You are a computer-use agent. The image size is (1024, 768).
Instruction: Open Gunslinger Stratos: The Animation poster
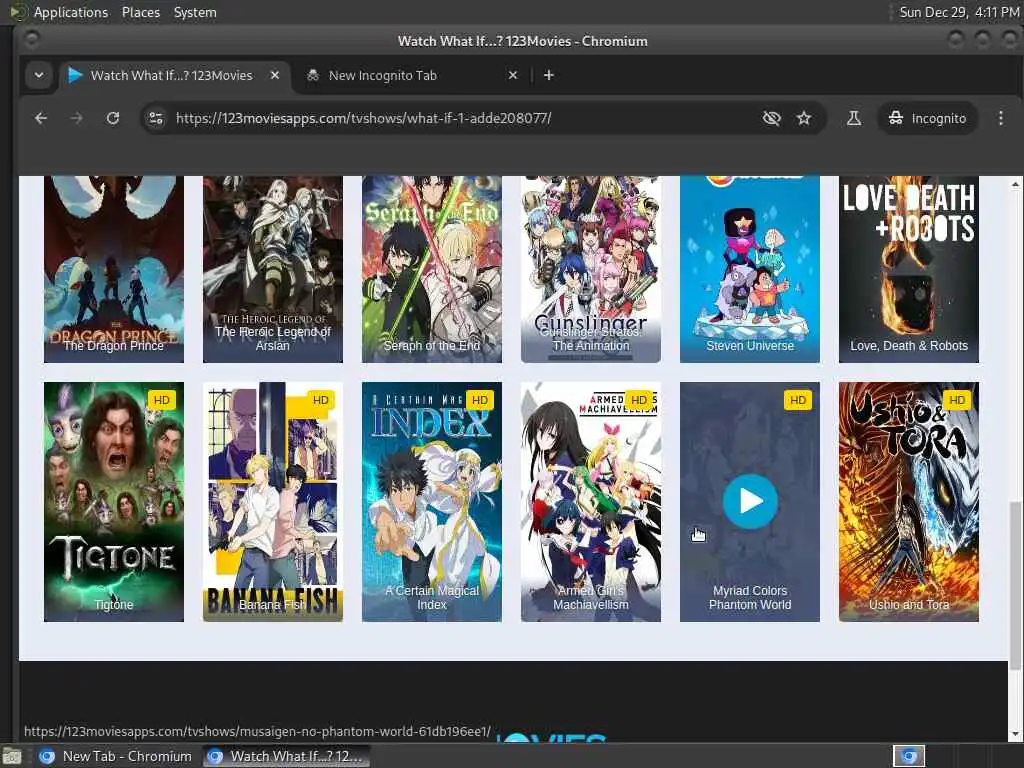[x=590, y=269]
